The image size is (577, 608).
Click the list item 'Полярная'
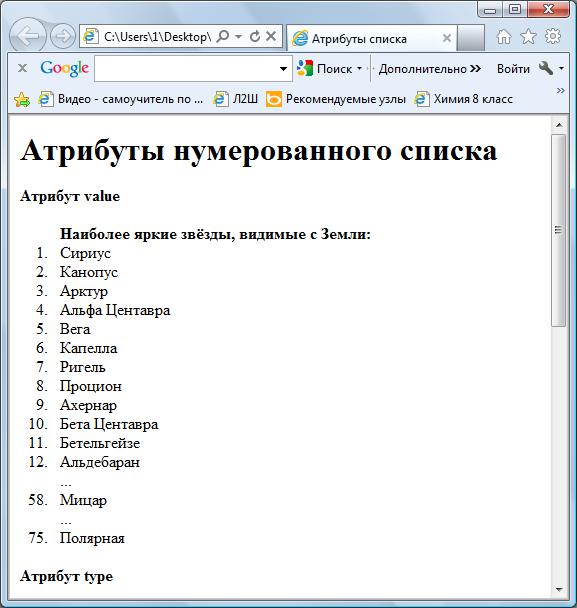(x=92, y=538)
